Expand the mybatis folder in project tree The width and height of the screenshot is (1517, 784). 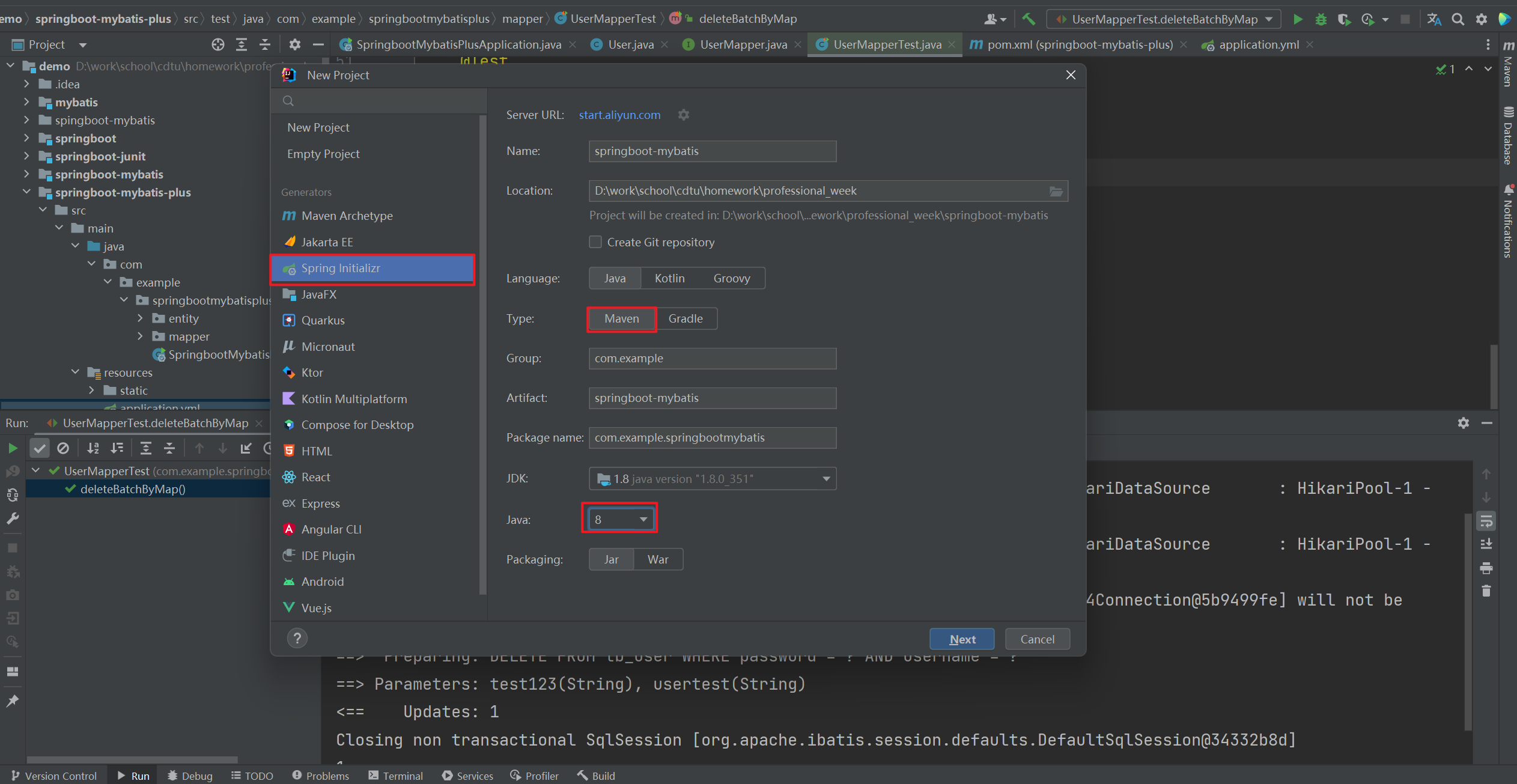(x=26, y=102)
